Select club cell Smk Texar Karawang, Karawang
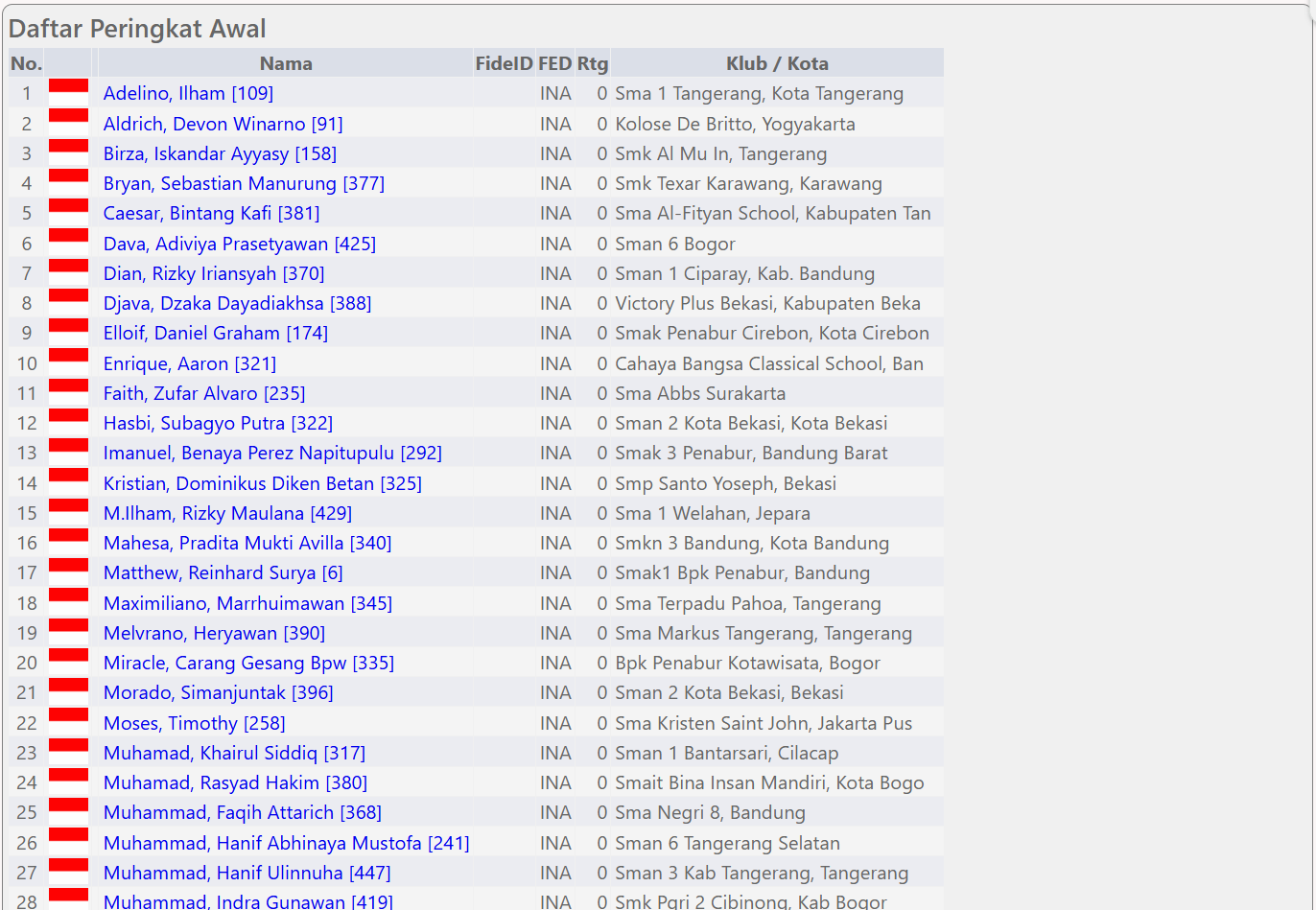1316x910 pixels. [x=777, y=183]
